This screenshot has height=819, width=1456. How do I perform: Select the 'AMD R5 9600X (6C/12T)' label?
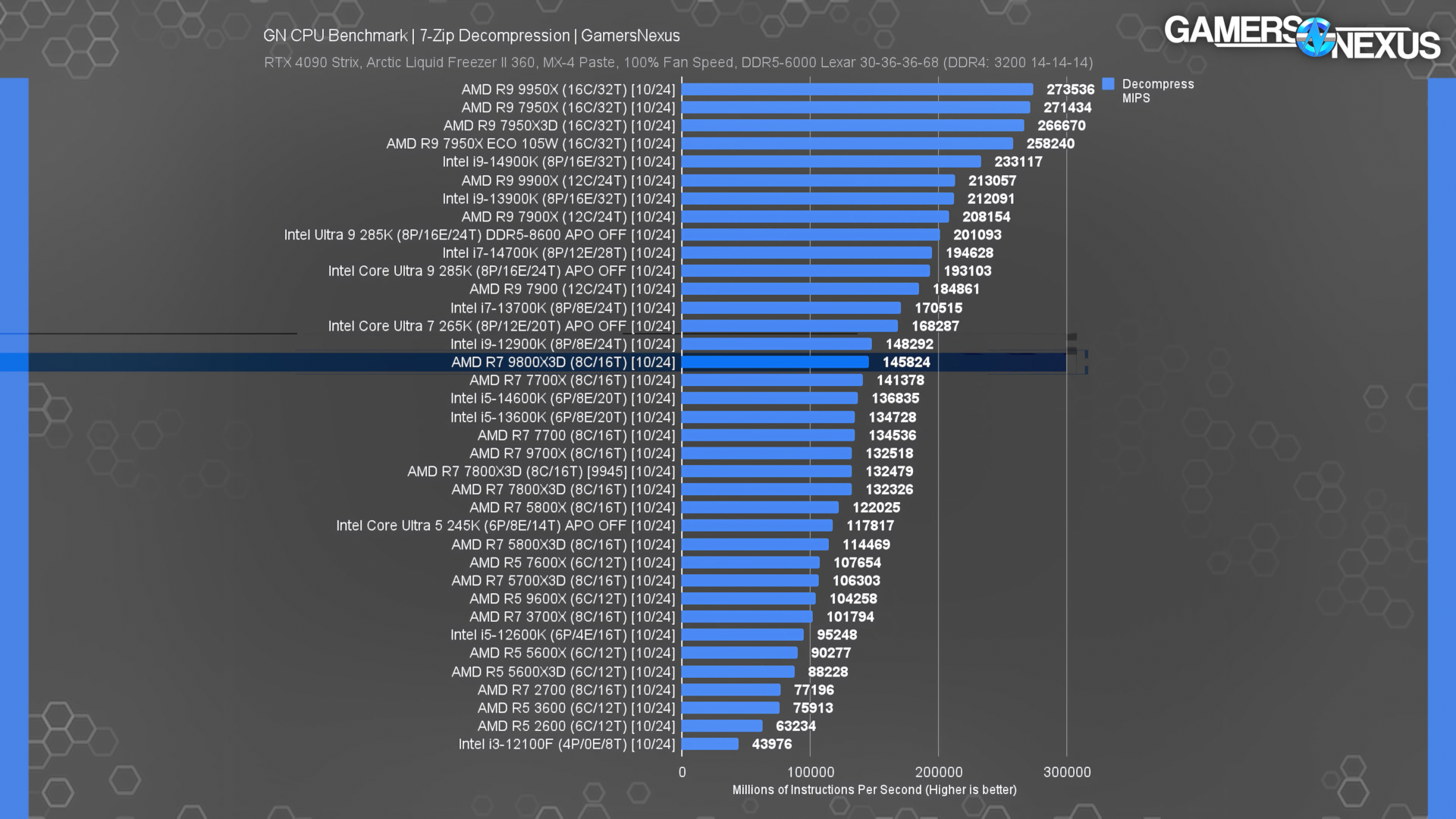point(572,599)
